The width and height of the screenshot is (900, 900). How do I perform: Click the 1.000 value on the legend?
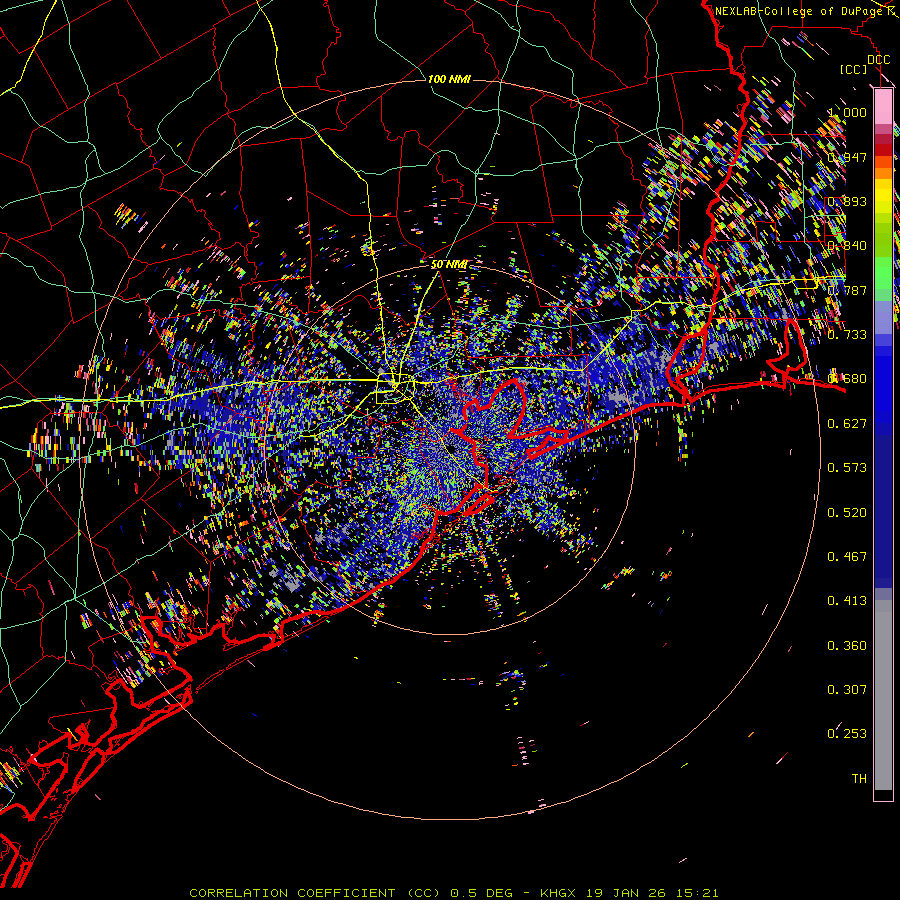(847, 112)
